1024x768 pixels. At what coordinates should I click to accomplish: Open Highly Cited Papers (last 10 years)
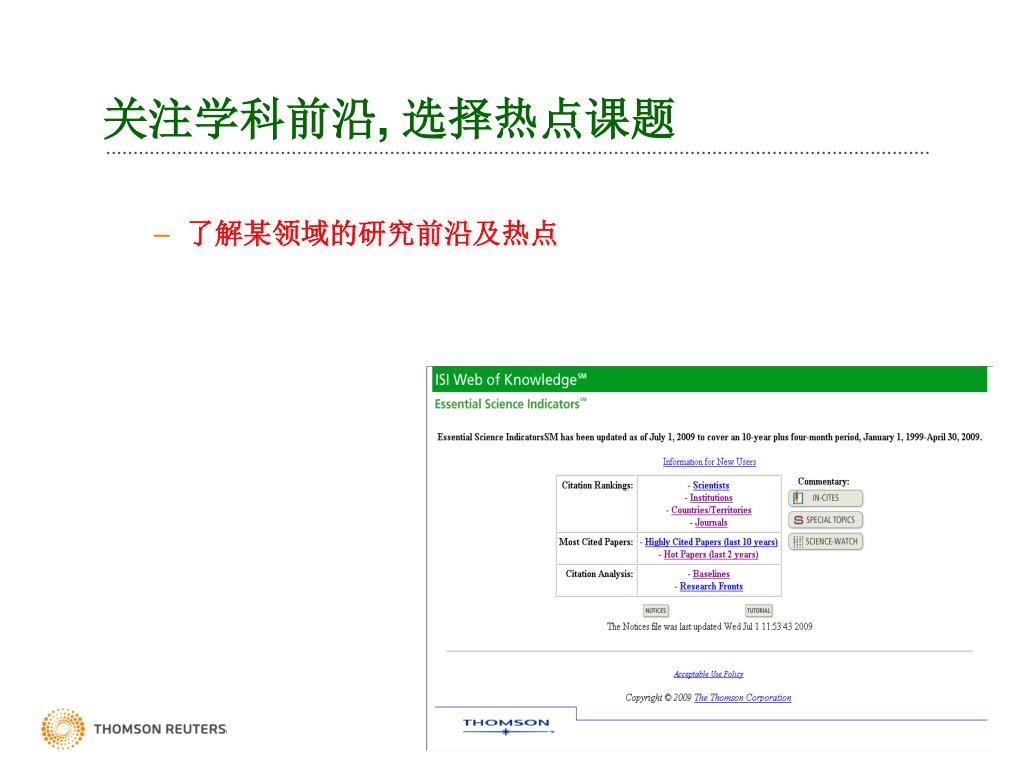711,542
